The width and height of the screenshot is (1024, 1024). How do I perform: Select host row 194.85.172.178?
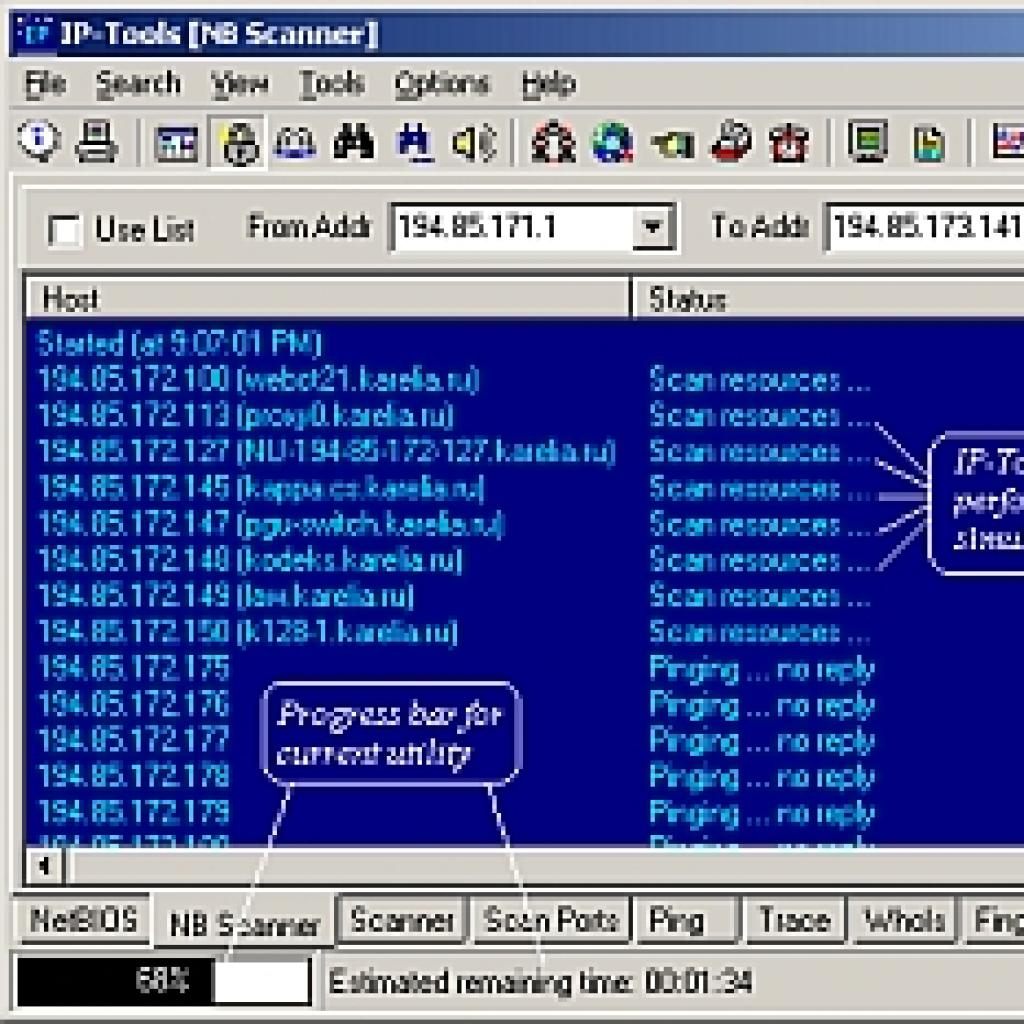134,776
